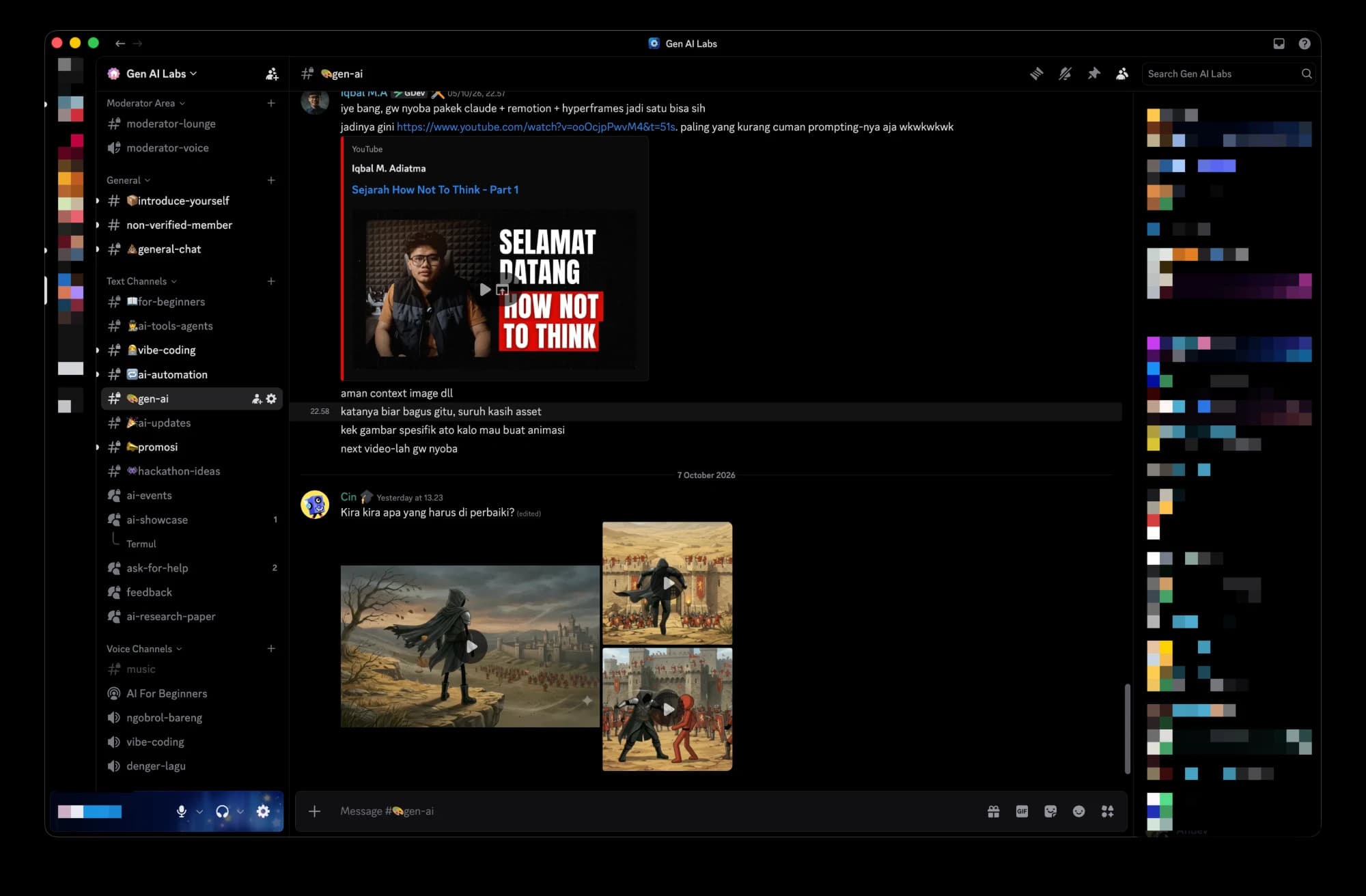Open the YouTube watch URL link

click(x=536, y=127)
